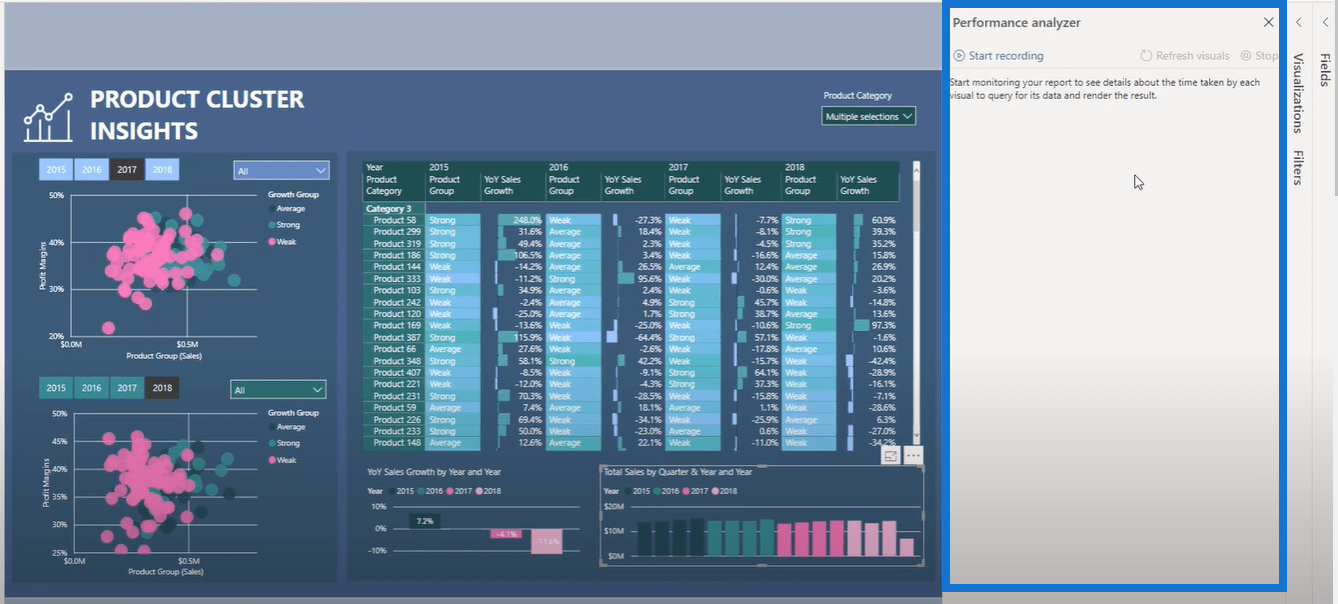The image size is (1338, 604).
Task: Click the -11.4% bar in YoY Sales Growth chart
Action: click(546, 541)
